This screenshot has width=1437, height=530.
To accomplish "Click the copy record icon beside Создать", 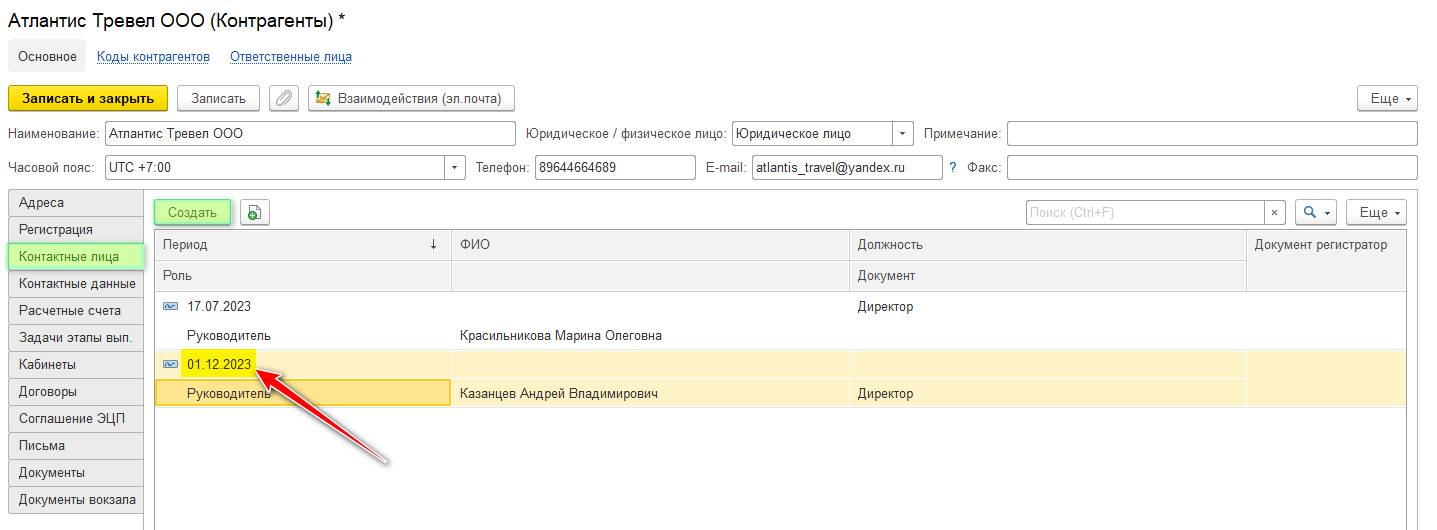I will [255, 212].
